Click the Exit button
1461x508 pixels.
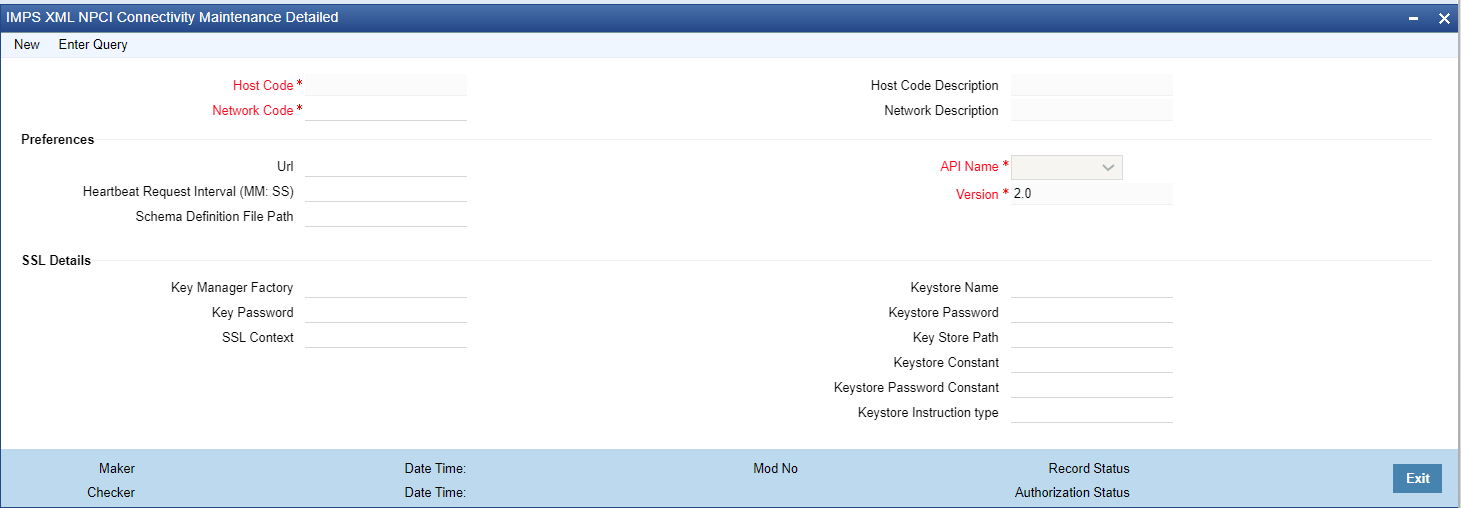pyautogui.click(x=1417, y=478)
